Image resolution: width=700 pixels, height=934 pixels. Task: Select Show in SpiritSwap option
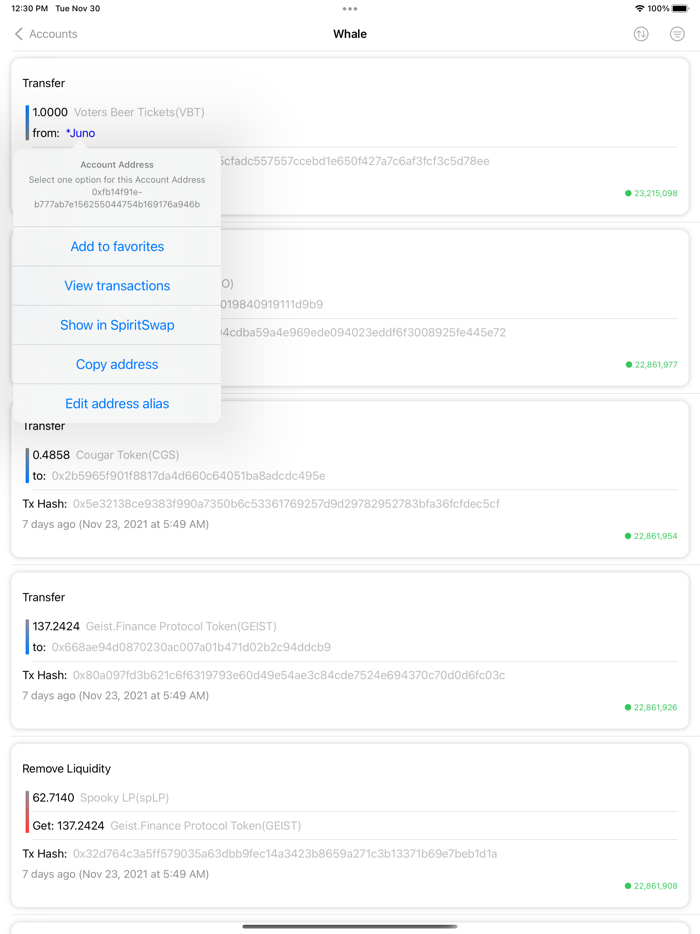pos(116,325)
